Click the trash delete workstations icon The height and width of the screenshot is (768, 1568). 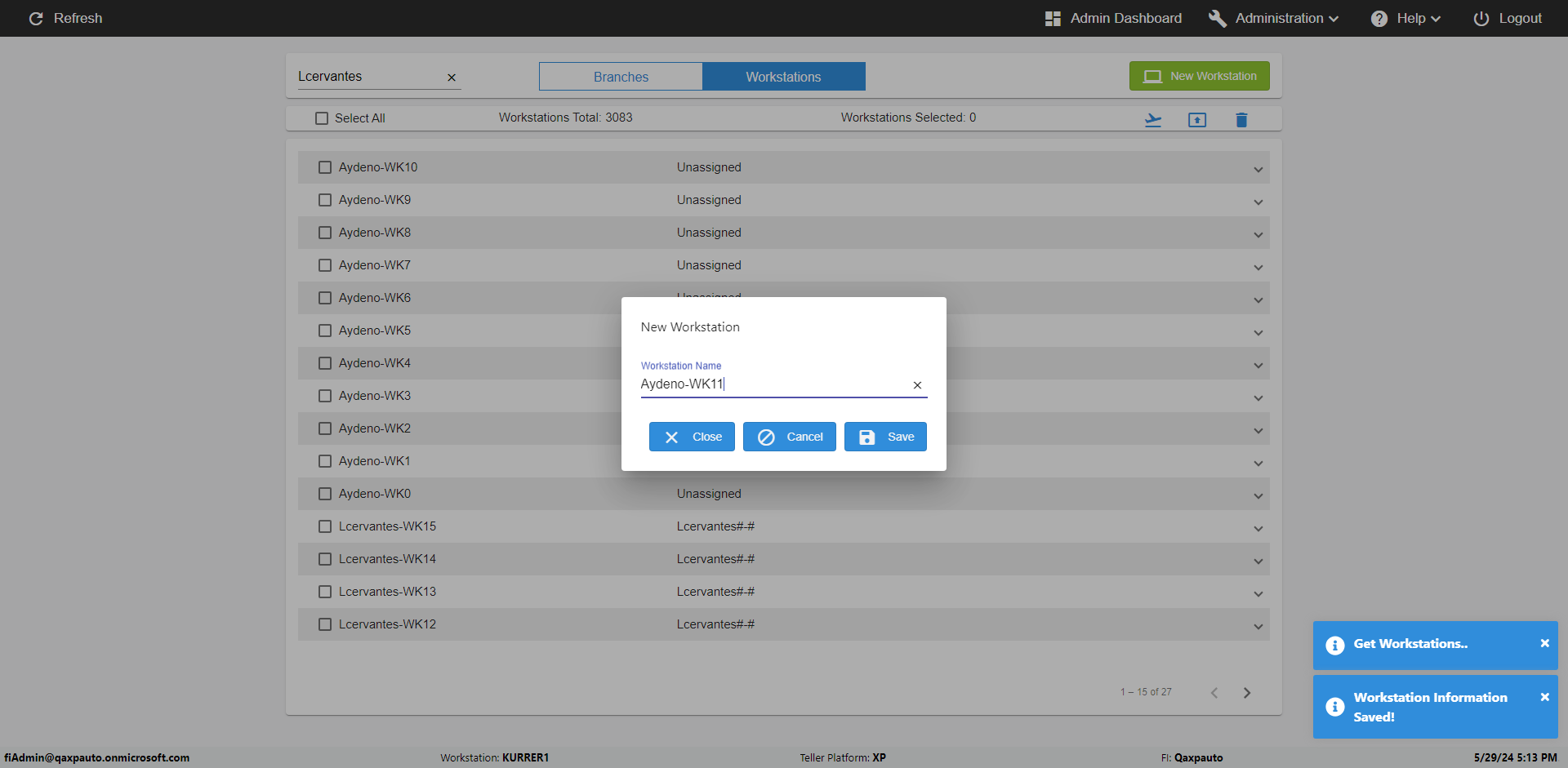(1241, 120)
